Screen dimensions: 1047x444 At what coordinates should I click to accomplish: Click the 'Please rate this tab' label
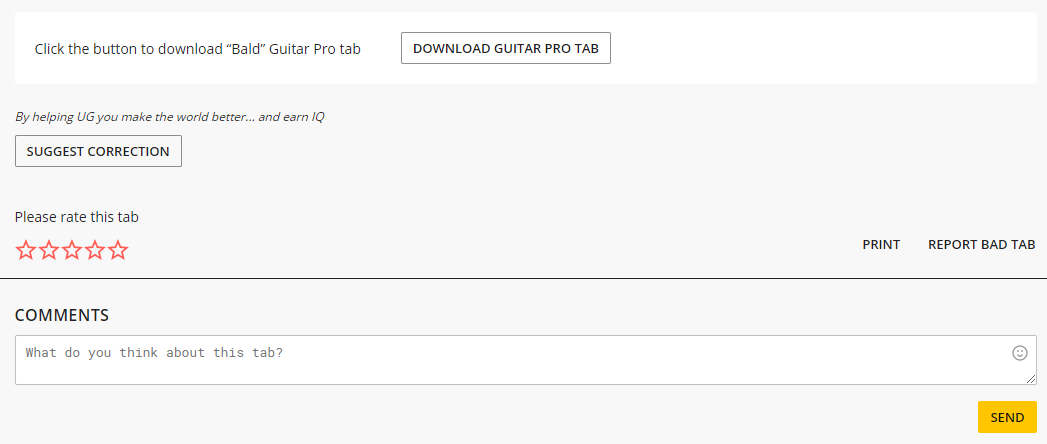pyautogui.click(x=77, y=217)
